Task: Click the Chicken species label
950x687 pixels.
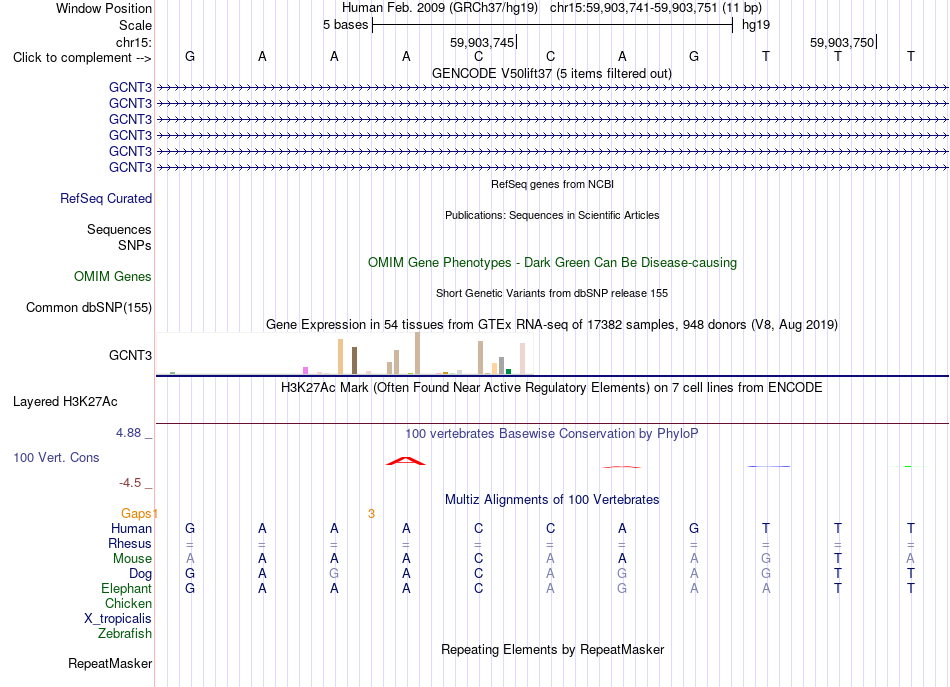Action: [x=128, y=603]
